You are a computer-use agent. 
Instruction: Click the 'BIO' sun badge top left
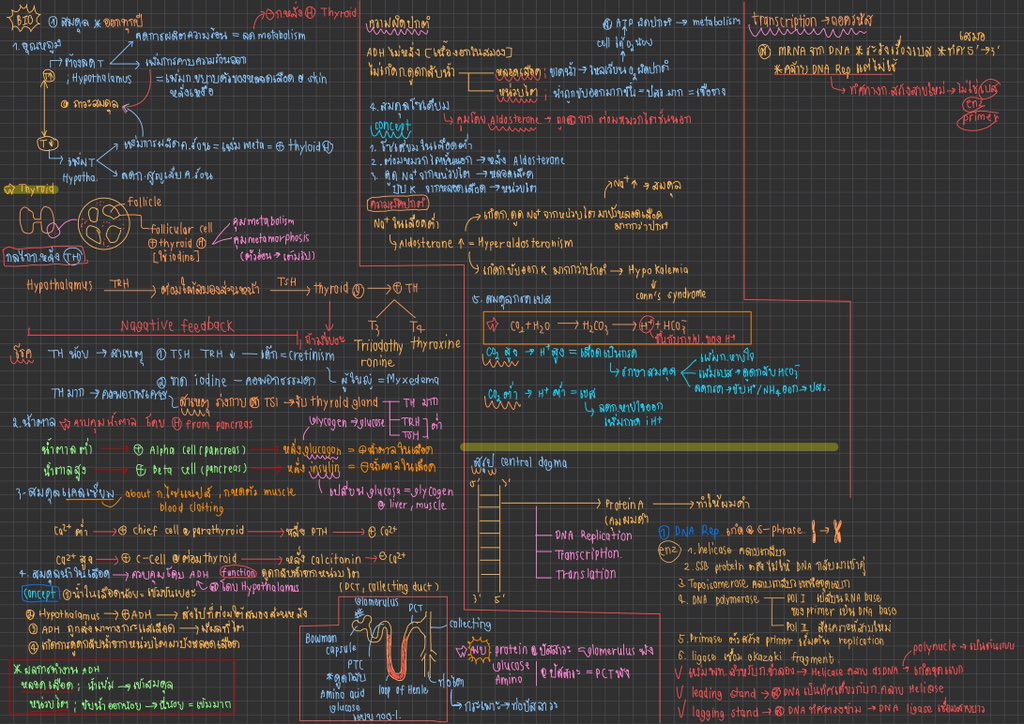pos(24,19)
